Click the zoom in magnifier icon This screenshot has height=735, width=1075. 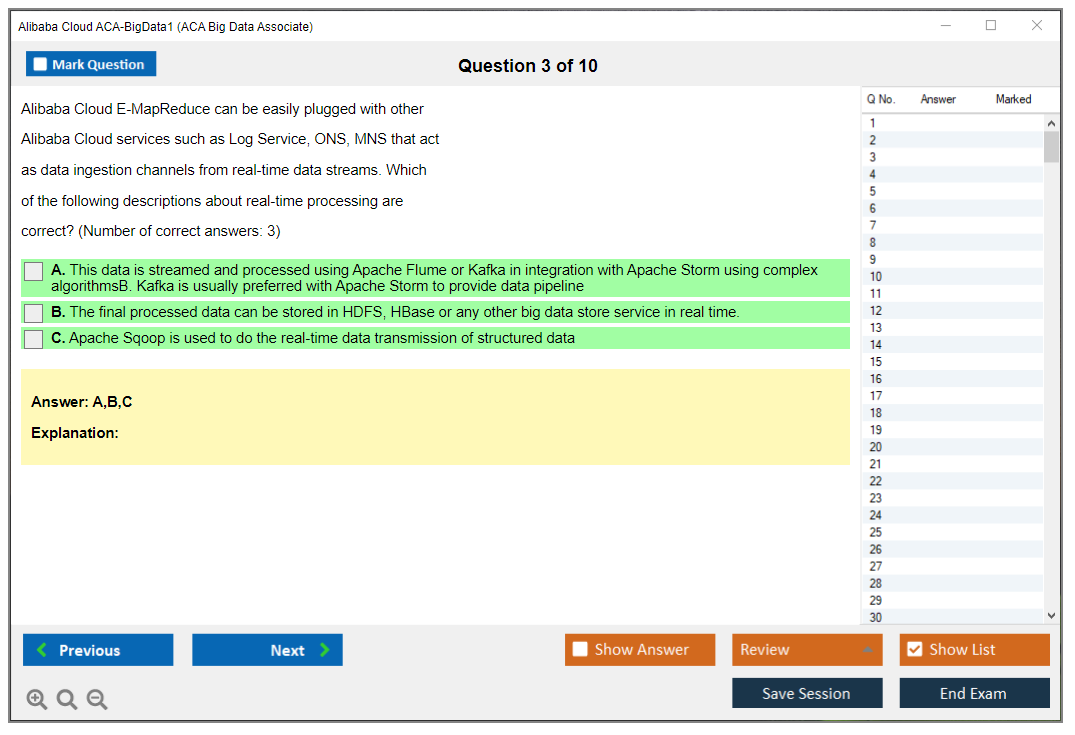click(37, 700)
